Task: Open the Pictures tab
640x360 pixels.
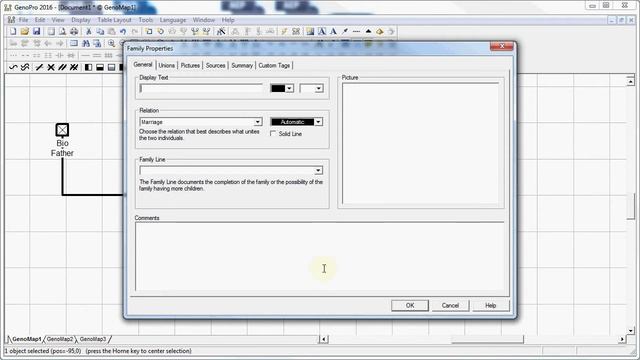Action: pos(190,65)
